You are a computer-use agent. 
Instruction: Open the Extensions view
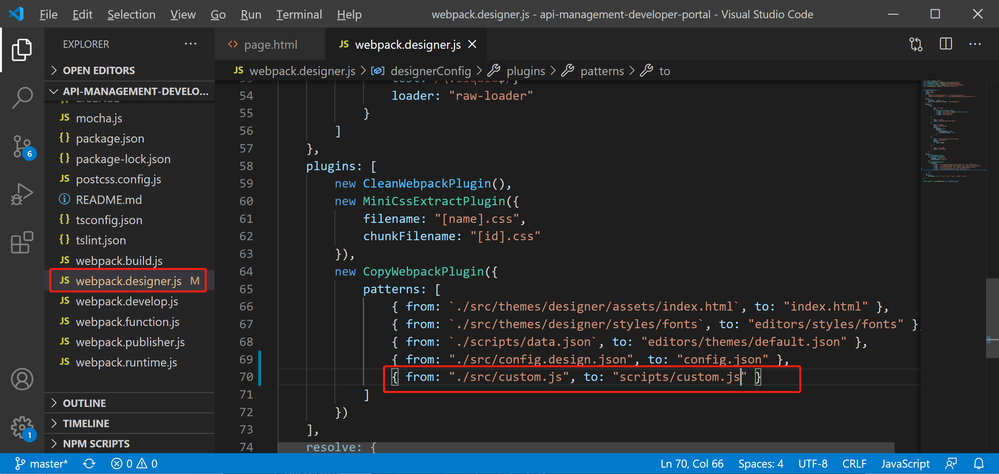pos(22,243)
